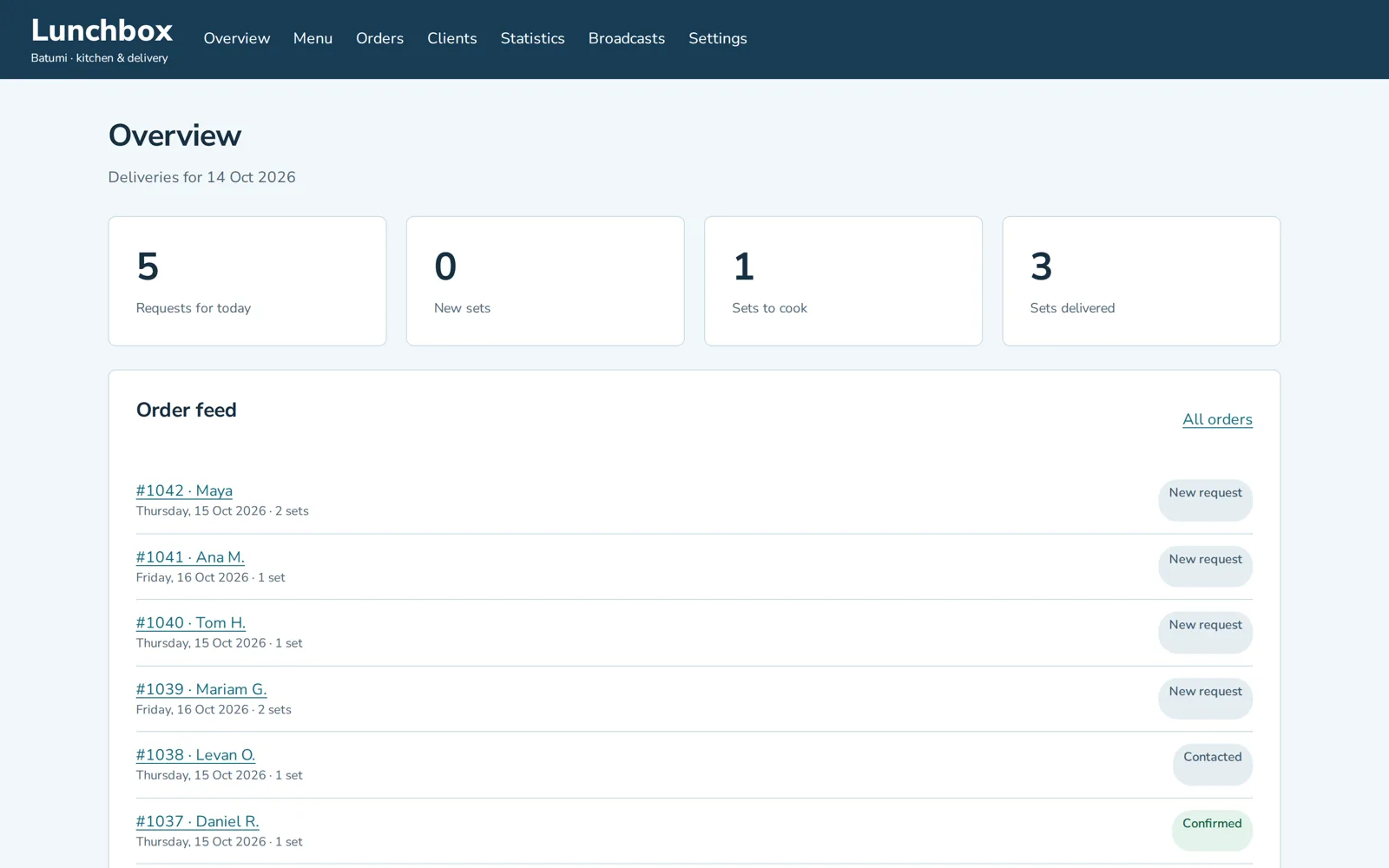The height and width of the screenshot is (868, 1389).
Task: Navigate to Clients
Action: [x=451, y=38]
